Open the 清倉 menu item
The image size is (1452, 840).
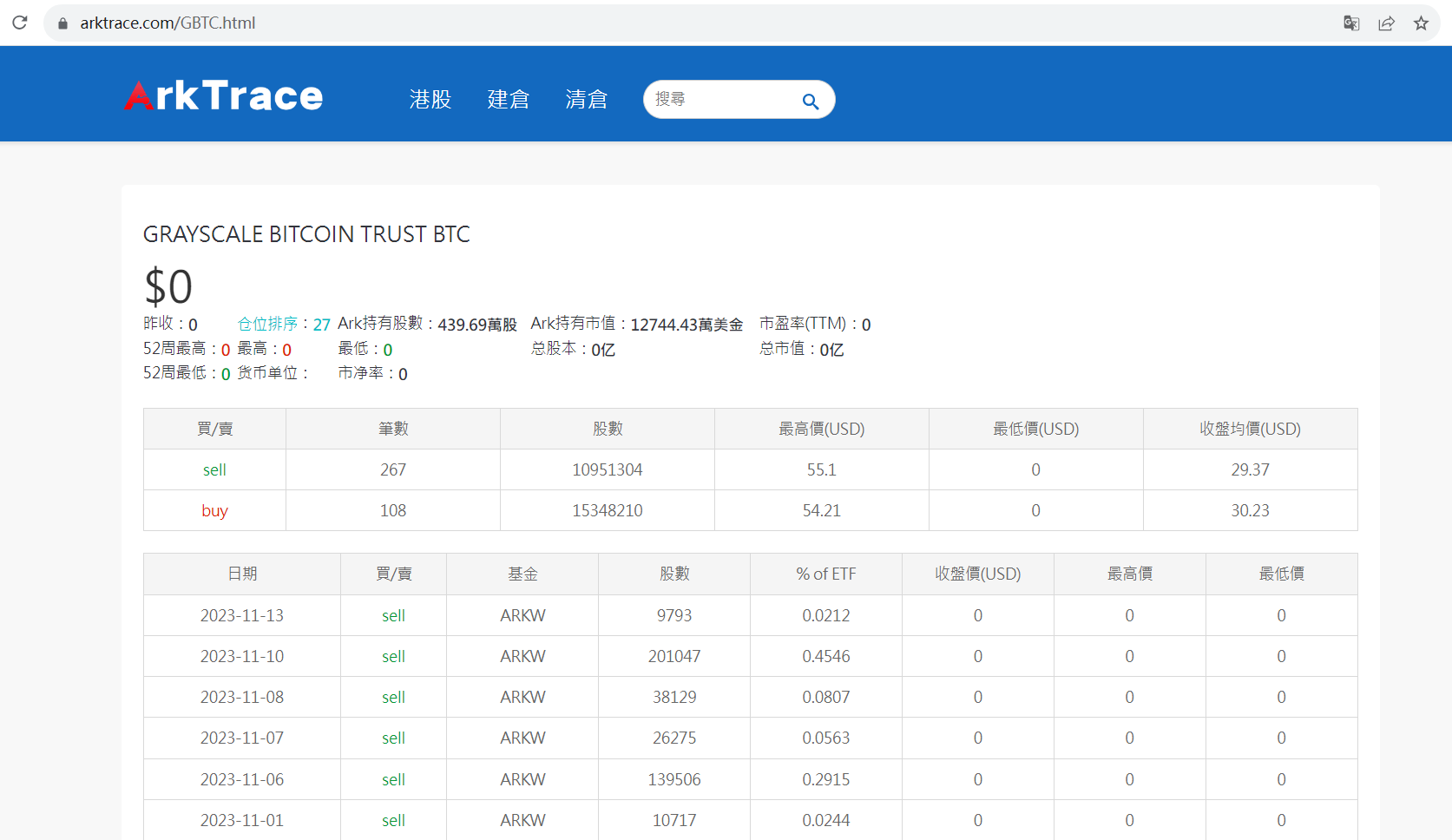point(587,100)
